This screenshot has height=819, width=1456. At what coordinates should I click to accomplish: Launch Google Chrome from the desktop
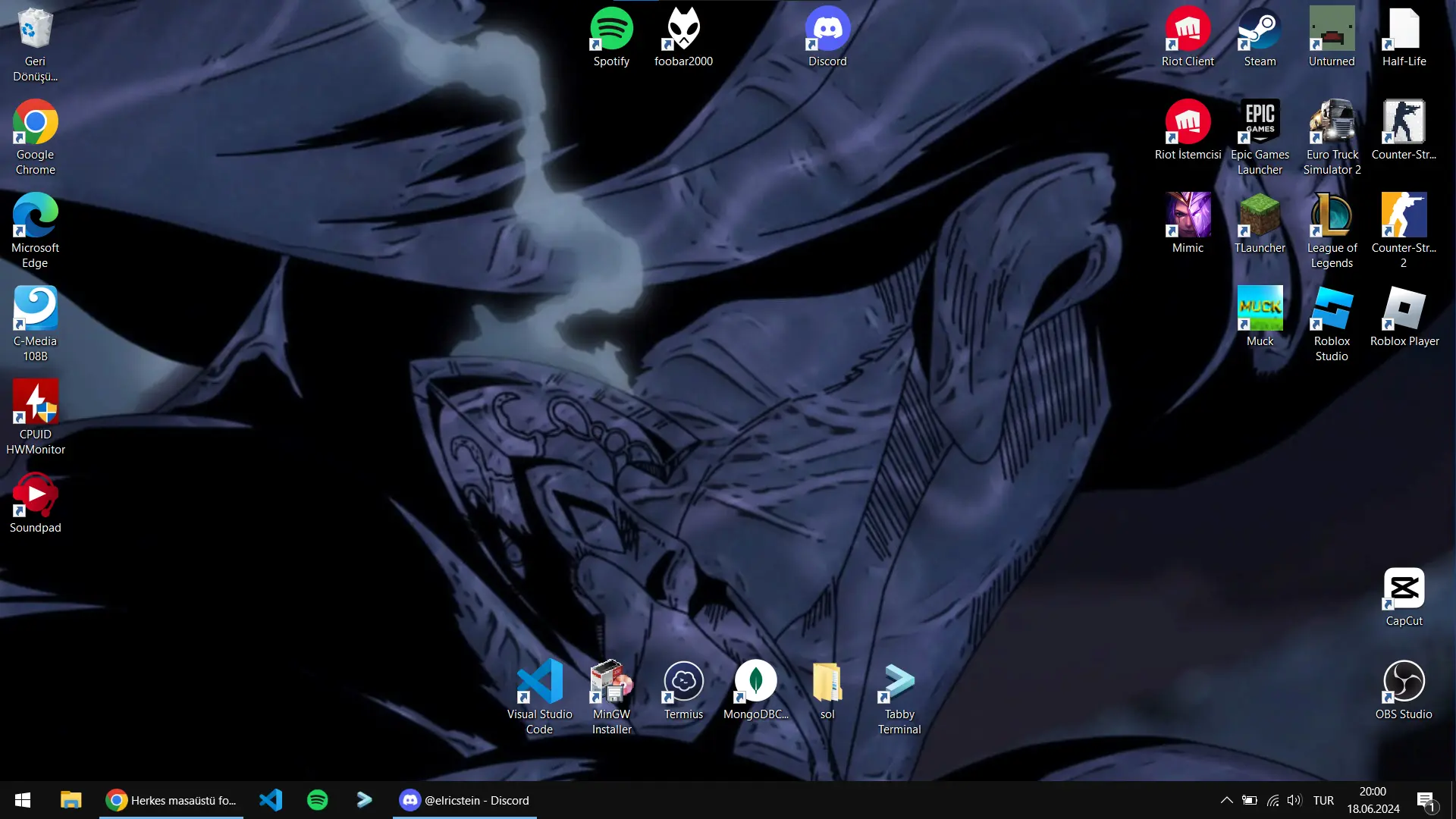pos(35,137)
